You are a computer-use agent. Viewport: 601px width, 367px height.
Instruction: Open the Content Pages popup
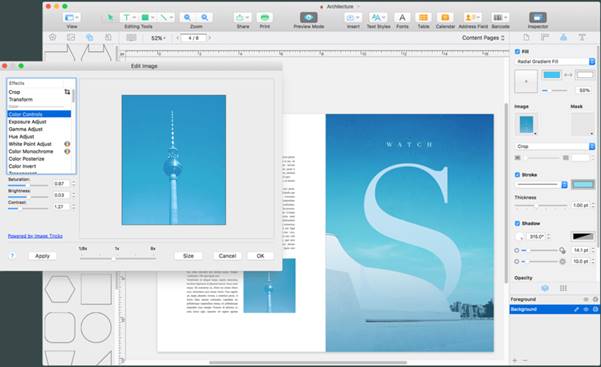(x=483, y=38)
